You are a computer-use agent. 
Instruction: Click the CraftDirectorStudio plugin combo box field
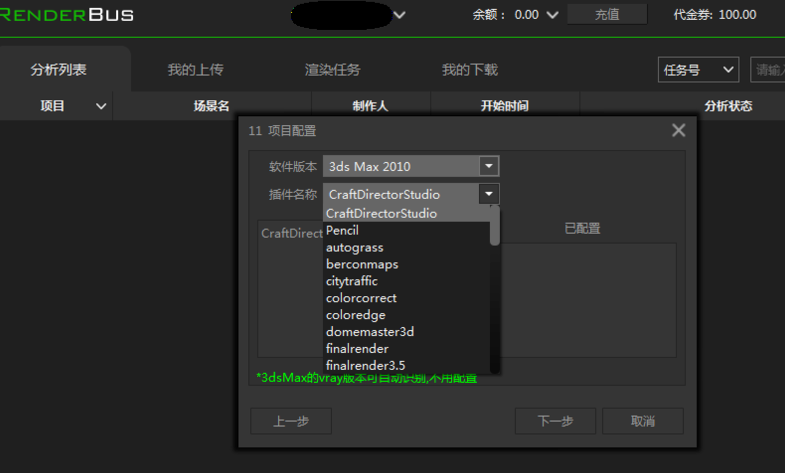(x=411, y=194)
